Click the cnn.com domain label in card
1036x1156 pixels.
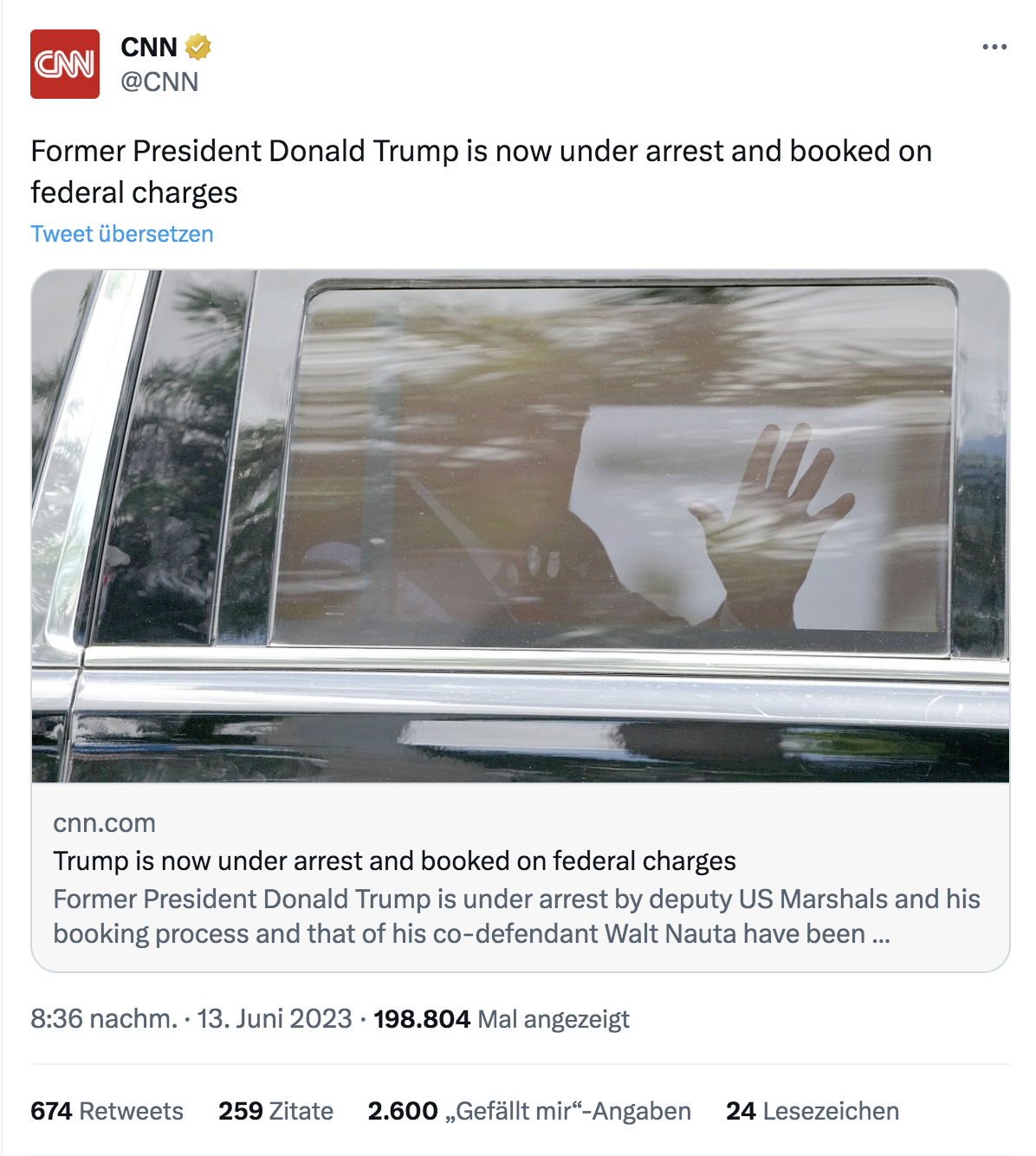[105, 822]
